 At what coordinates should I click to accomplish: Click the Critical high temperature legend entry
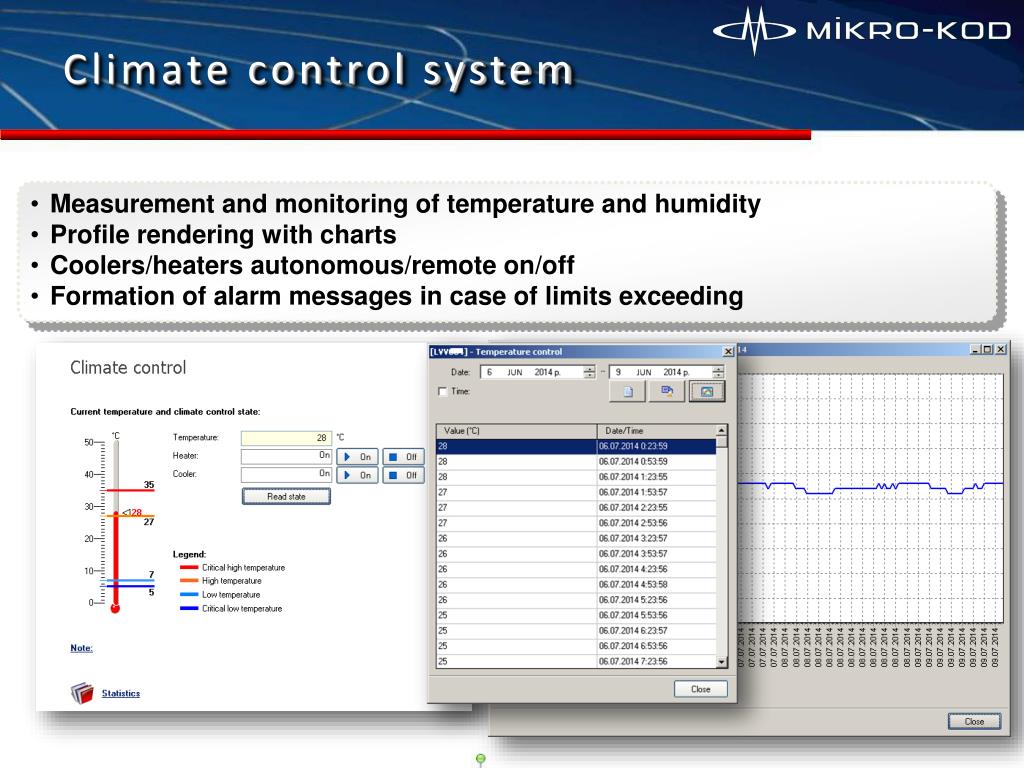(232, 568)
